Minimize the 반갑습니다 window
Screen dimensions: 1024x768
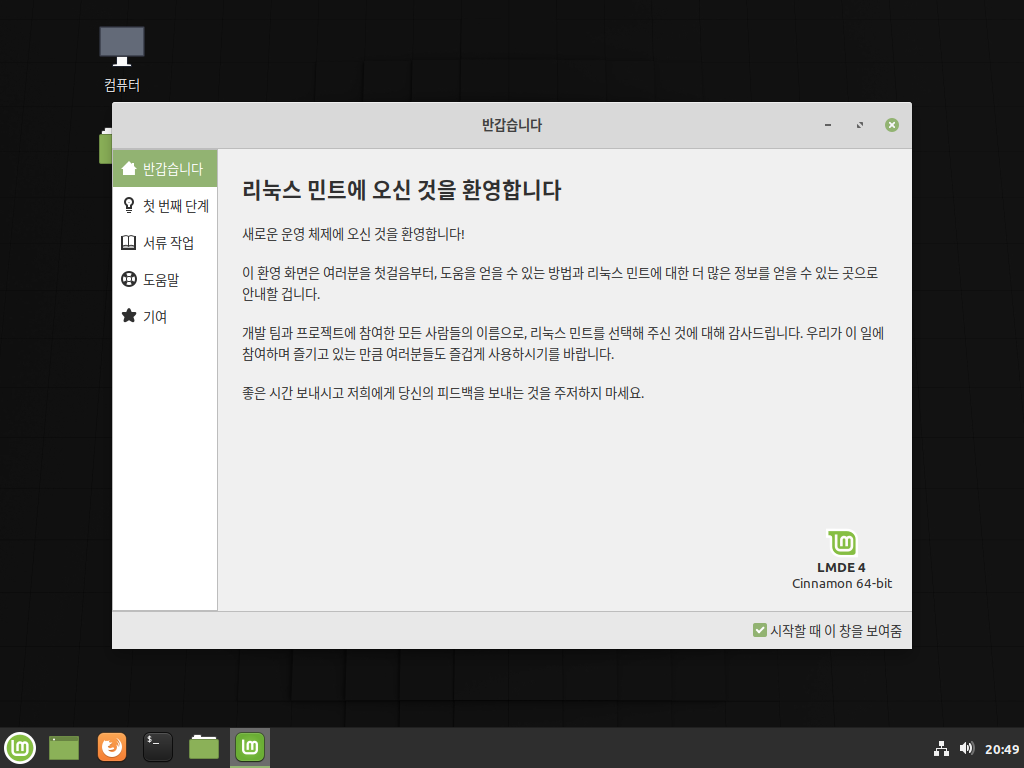pyautogui.click(x=828, y=125)
